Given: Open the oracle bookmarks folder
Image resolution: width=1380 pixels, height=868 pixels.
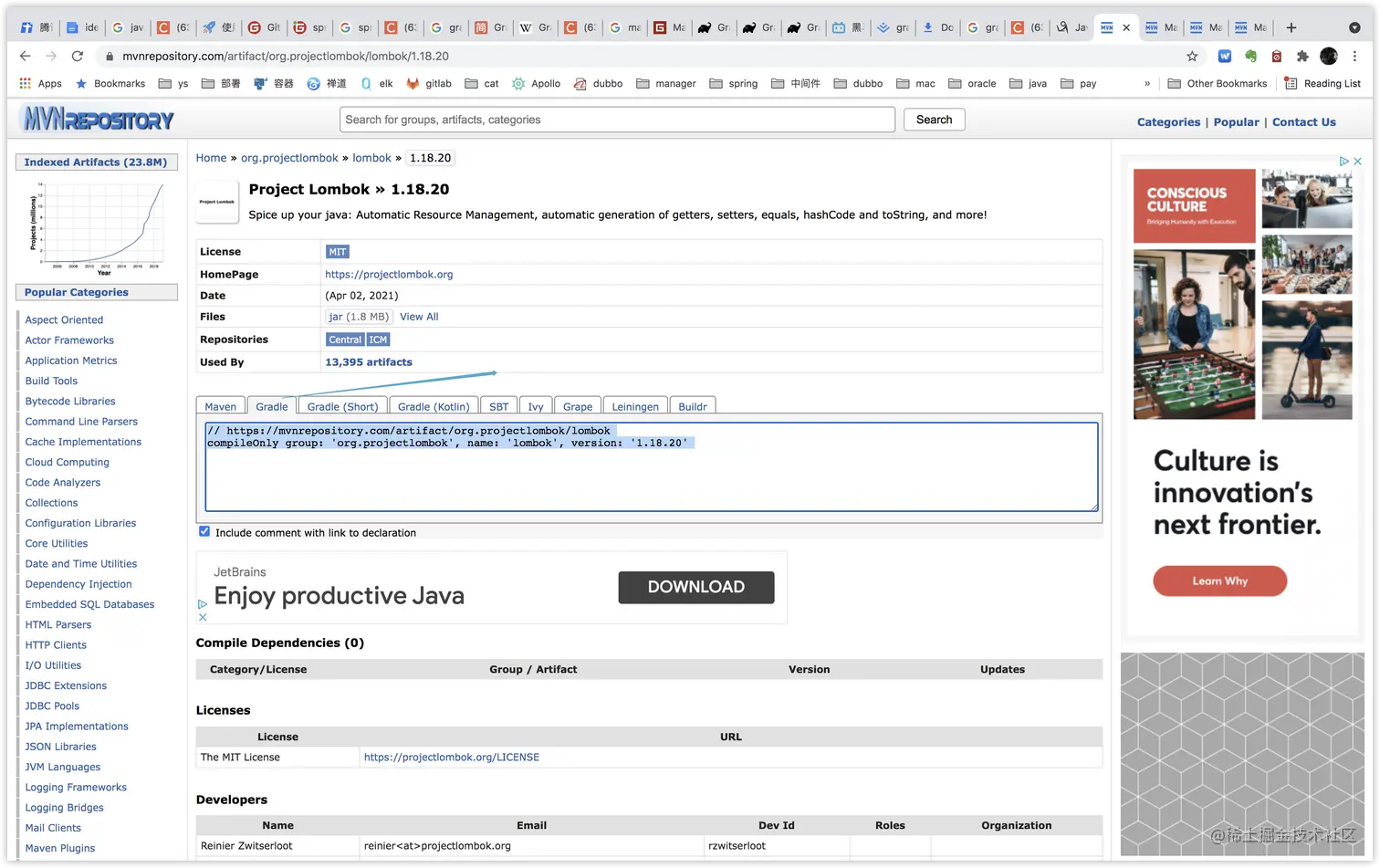Looking at the screenshot, I should [972, 83].
